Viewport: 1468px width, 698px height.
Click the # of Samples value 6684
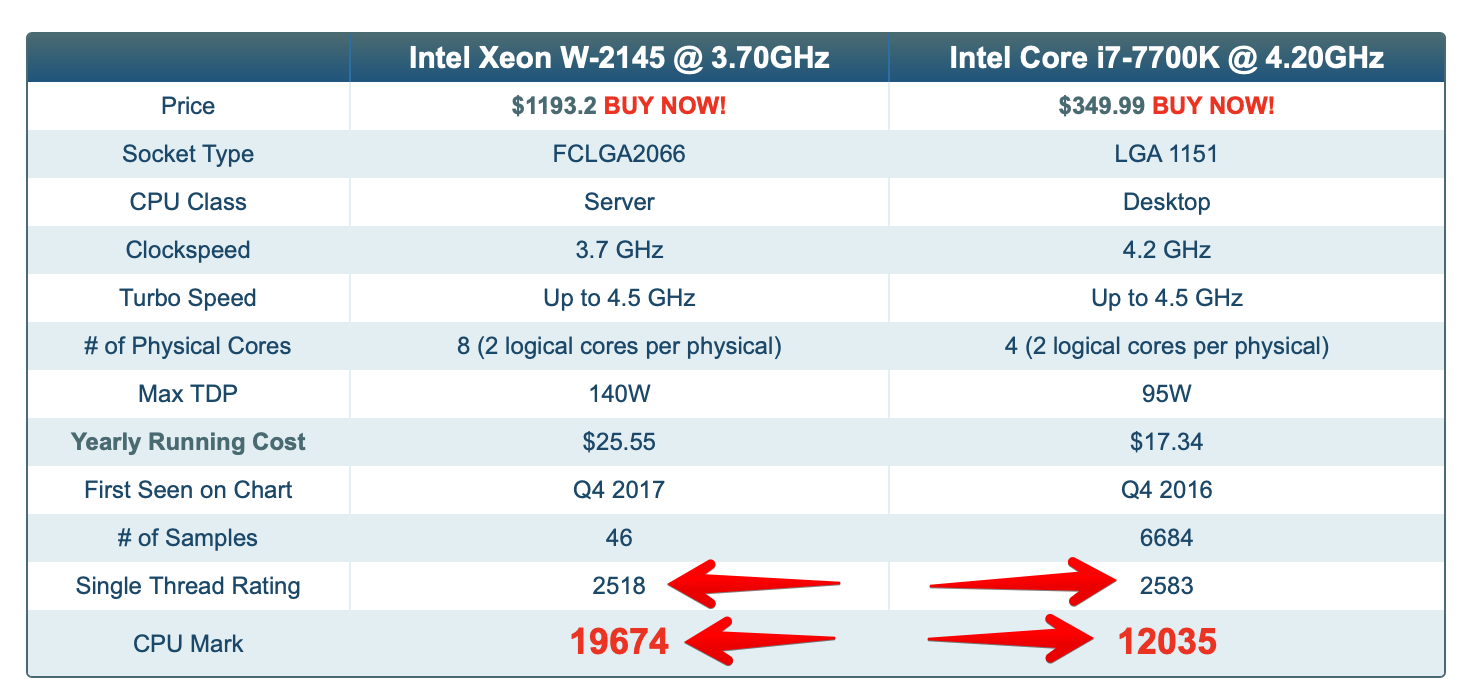(1167, 538)
